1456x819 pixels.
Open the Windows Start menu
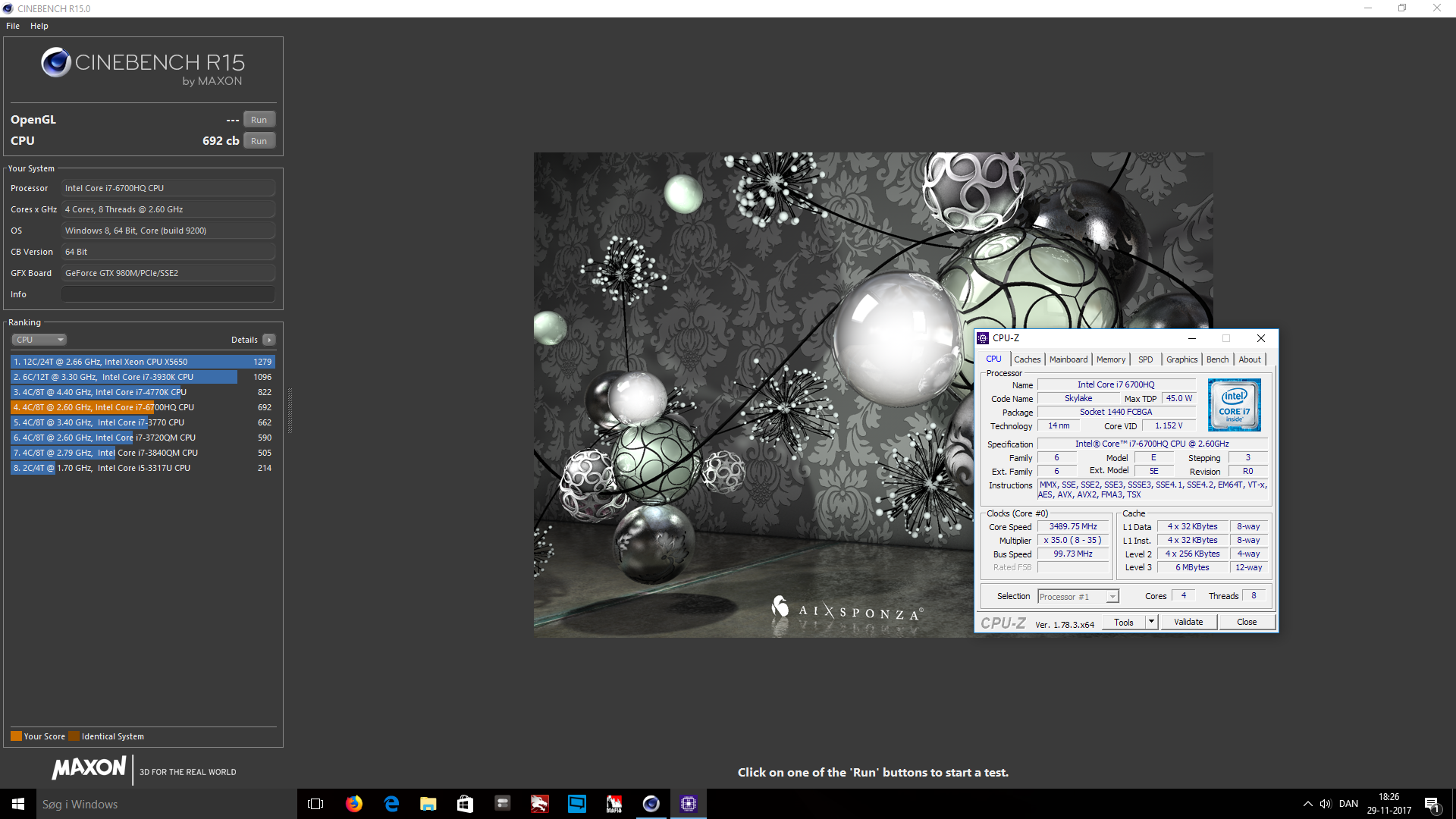(18, 804)
